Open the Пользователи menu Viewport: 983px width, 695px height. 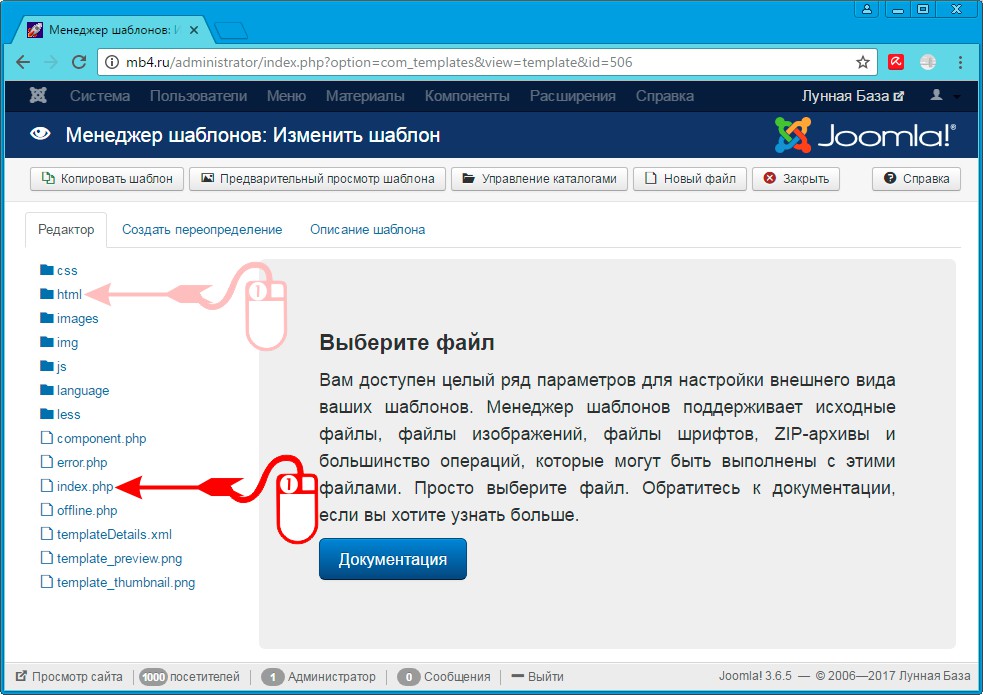click(198, 96)
